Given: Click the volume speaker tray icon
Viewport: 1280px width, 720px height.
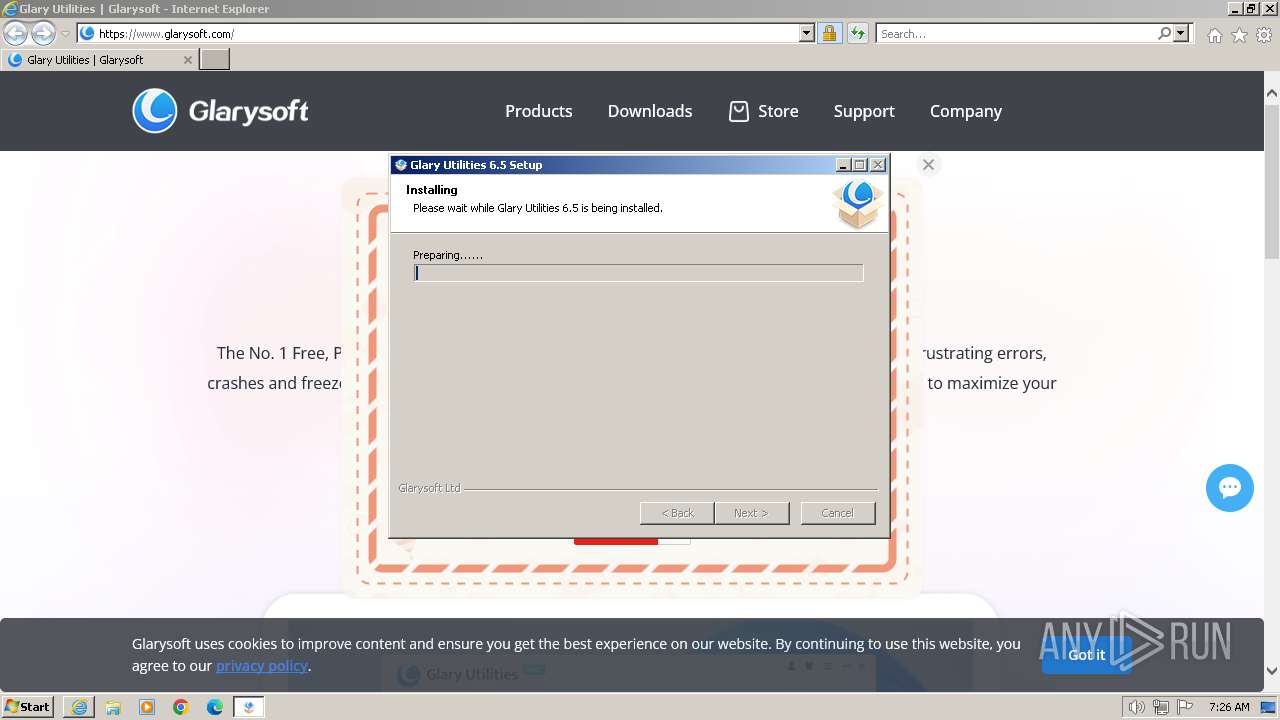Looking at the screenshot, I should point(1136,707).
